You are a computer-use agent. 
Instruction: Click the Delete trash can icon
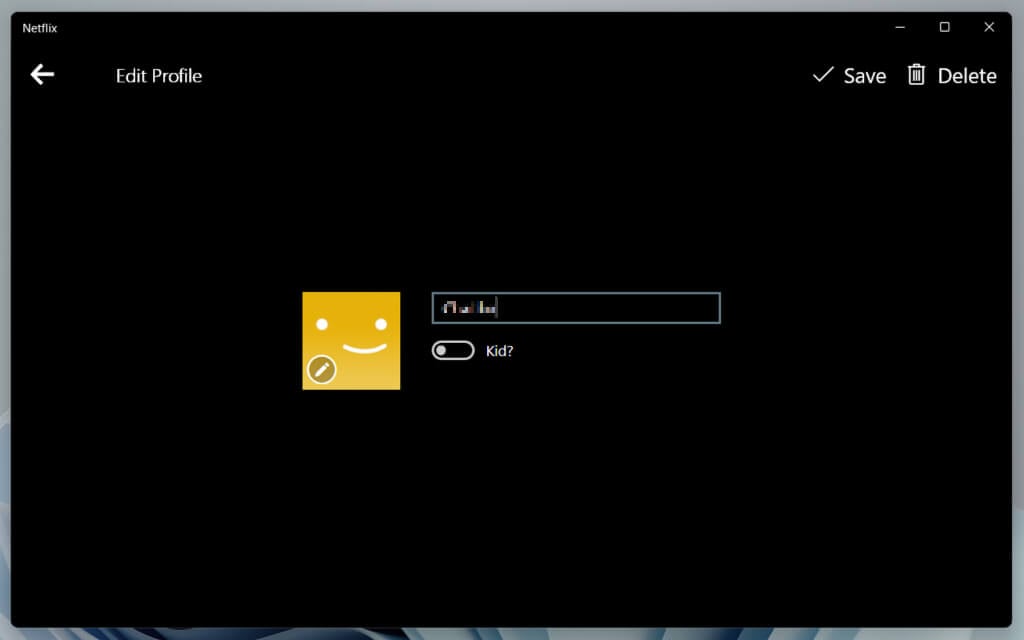point(916,75)
